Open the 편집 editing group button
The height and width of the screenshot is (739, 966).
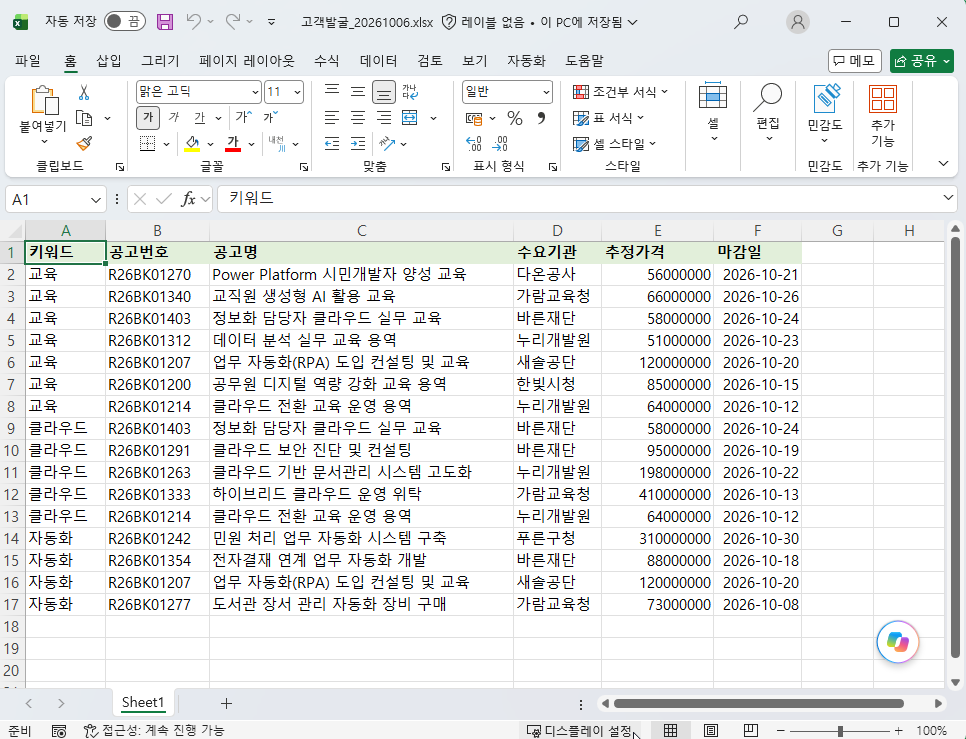pos(768,112)
